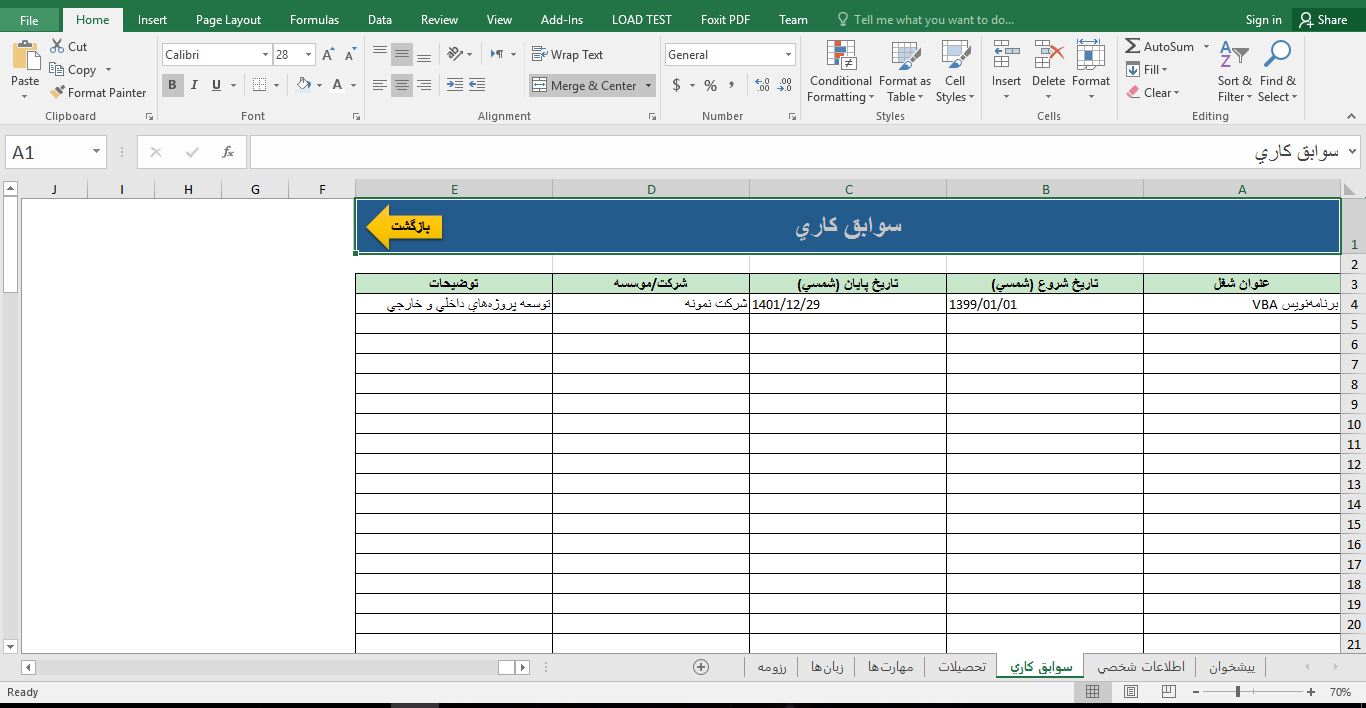Open Fill dropdown
The width and height of the screenshot is (1366, 708).
coord(1147,70)
